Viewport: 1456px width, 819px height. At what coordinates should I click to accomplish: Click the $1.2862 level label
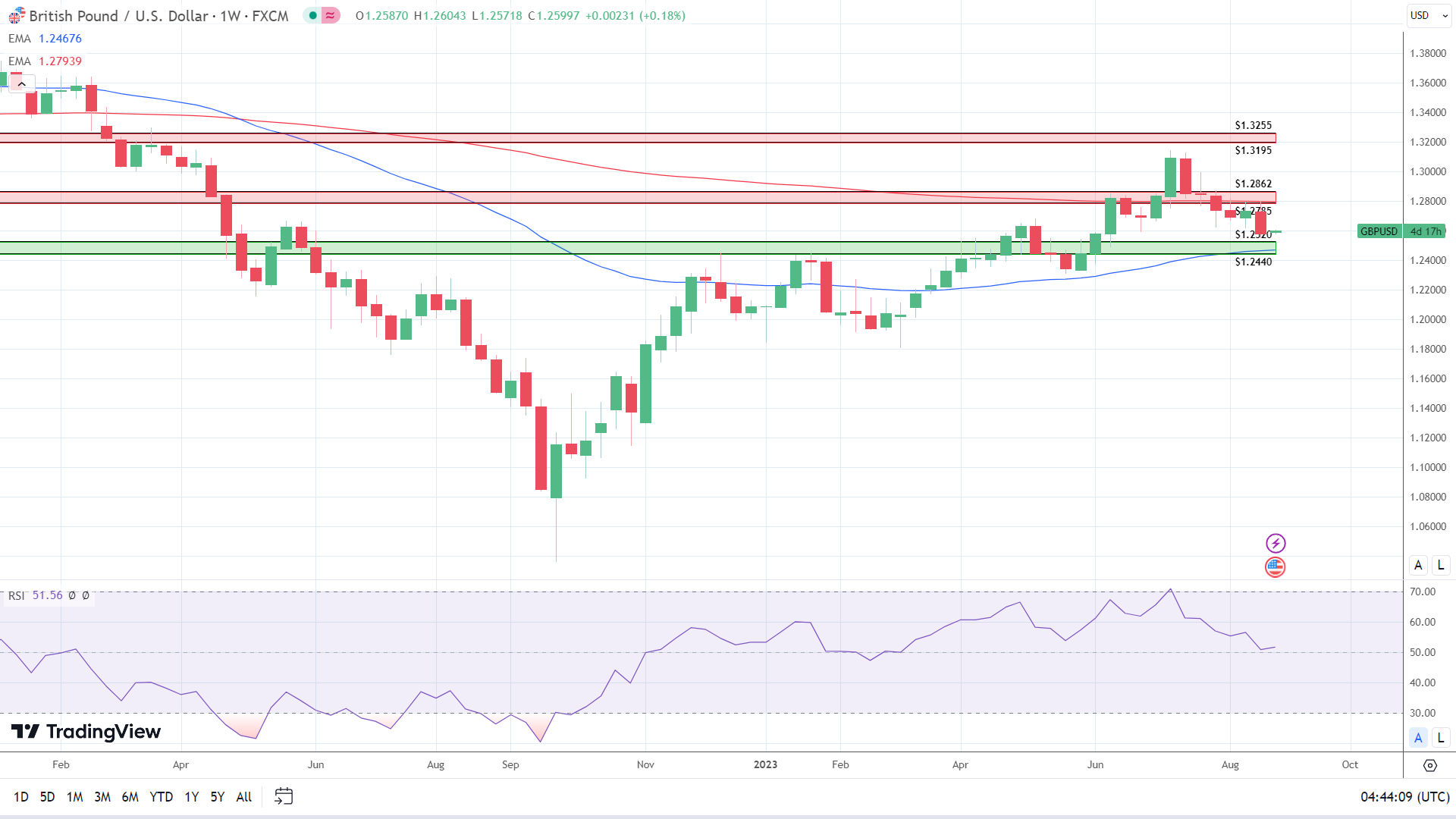[1254, 184]
